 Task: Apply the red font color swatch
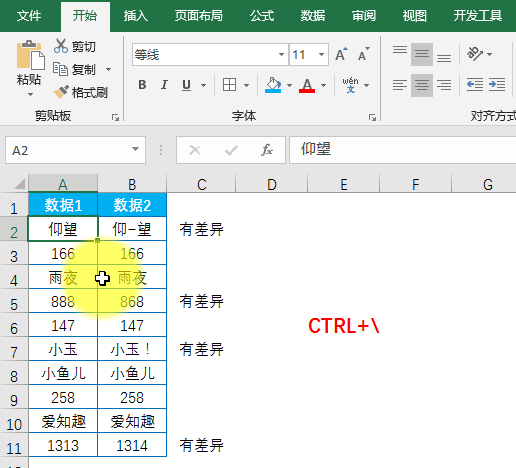[x=307, y=85]
